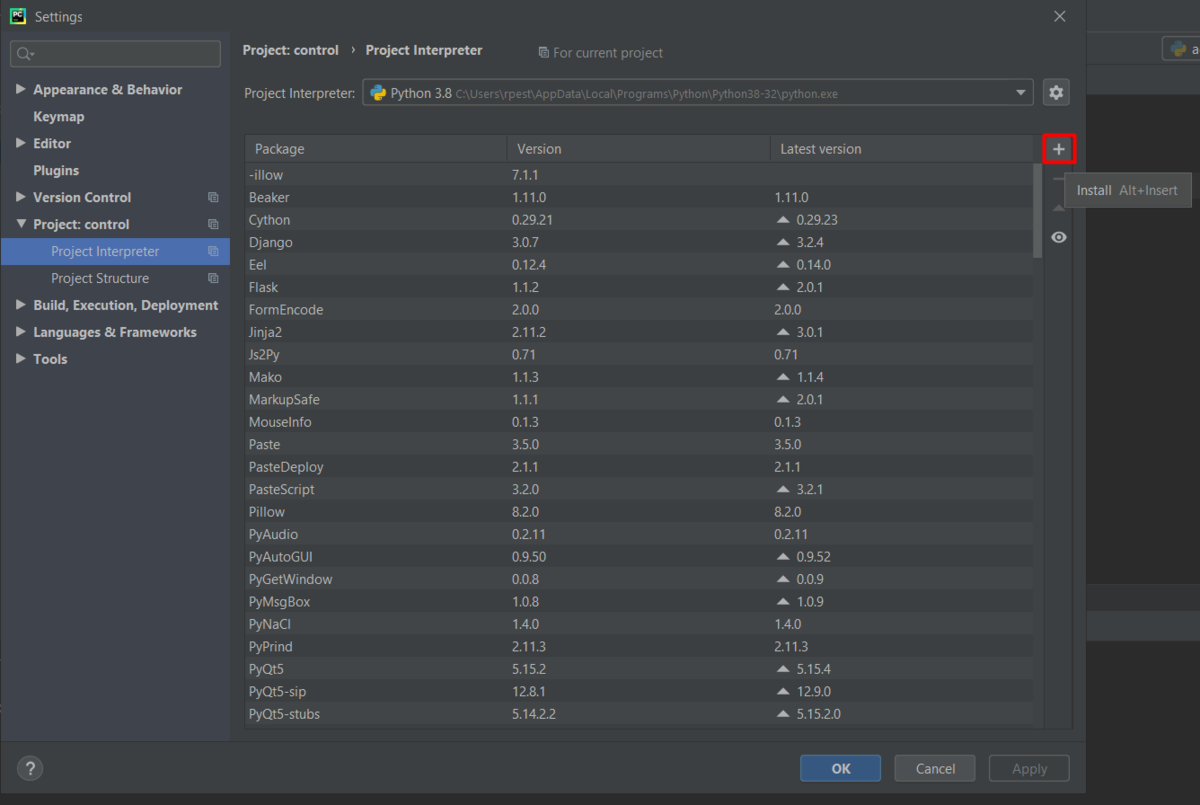Expand the Languages & Frameworks section
The height and width of the screenshot is (805, 1200).
pyautogui.click(x=21, y=332)
